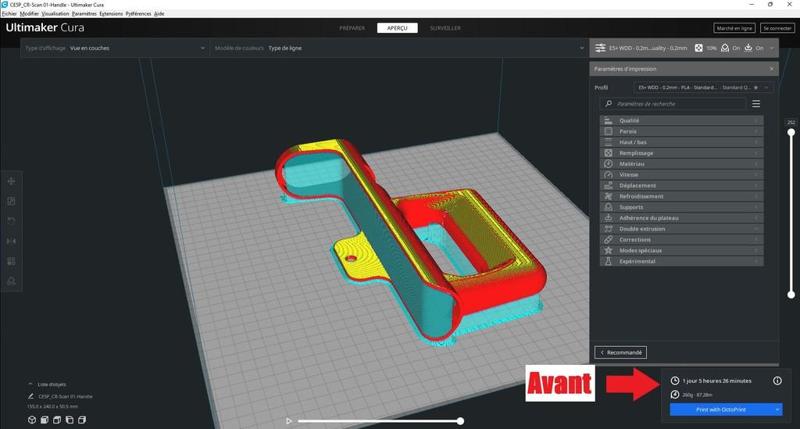
Task: Click the 3D perspective view icon
Action: click(32, 420)
